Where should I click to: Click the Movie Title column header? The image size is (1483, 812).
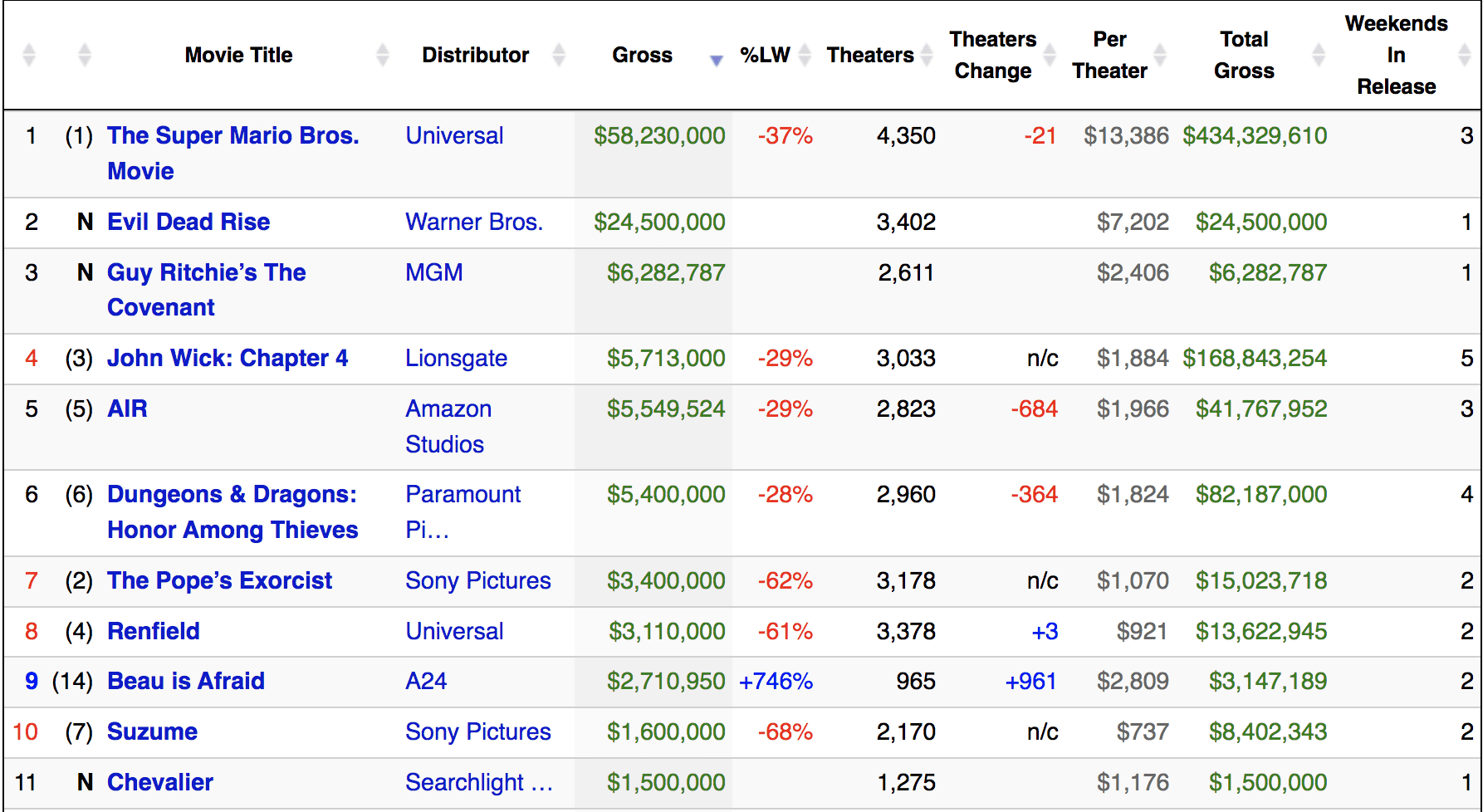(x=239, y=55)
